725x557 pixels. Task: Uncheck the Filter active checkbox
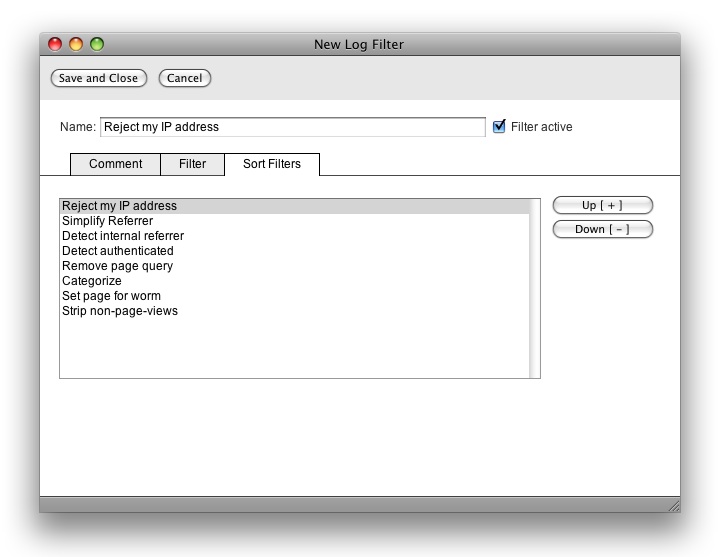(x=500, y=127)
